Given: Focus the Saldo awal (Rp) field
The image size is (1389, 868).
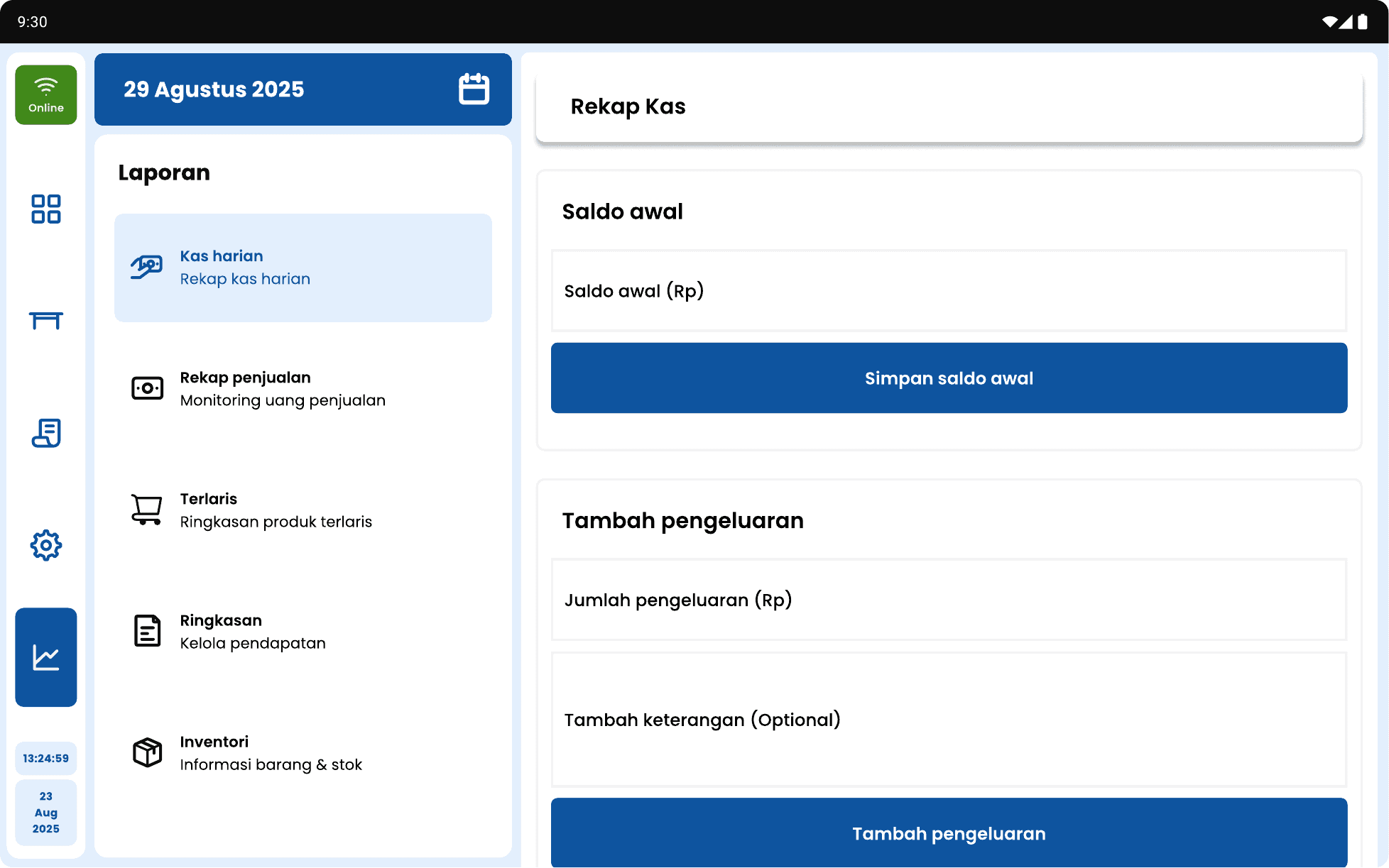Looking at the screenshot, I should coord(949,291).
